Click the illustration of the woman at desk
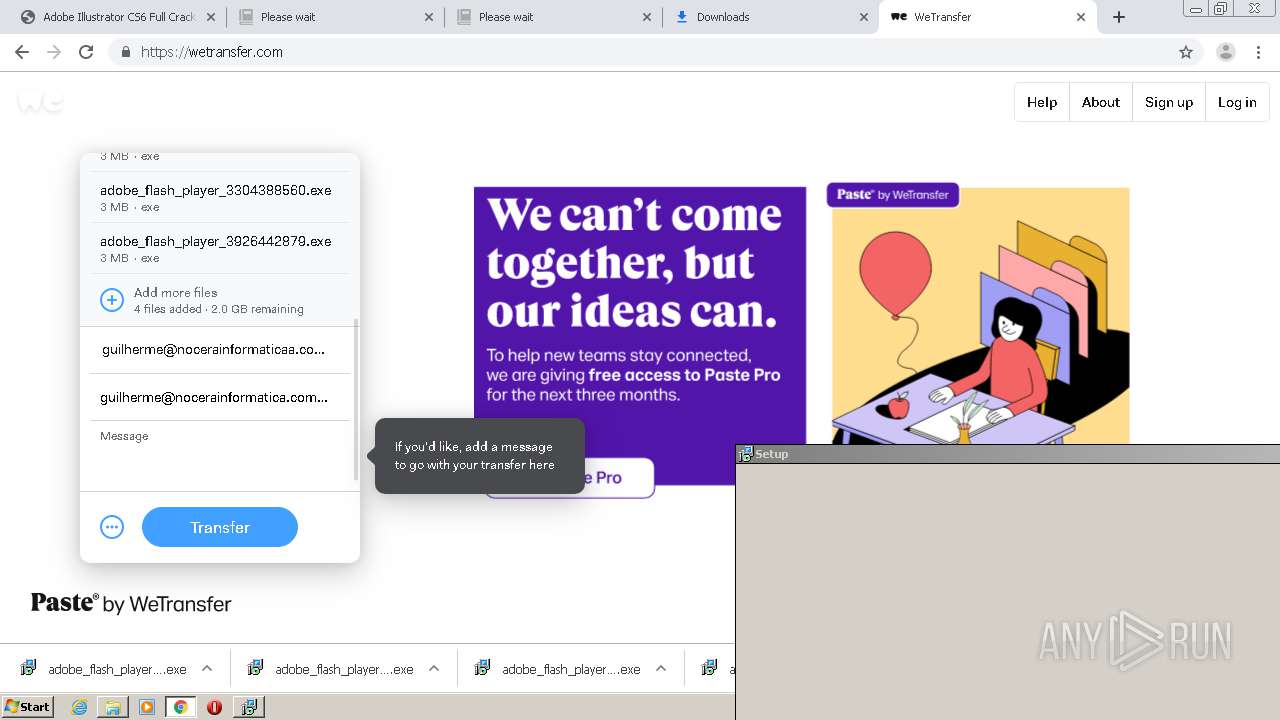 [x=980, y=316]
